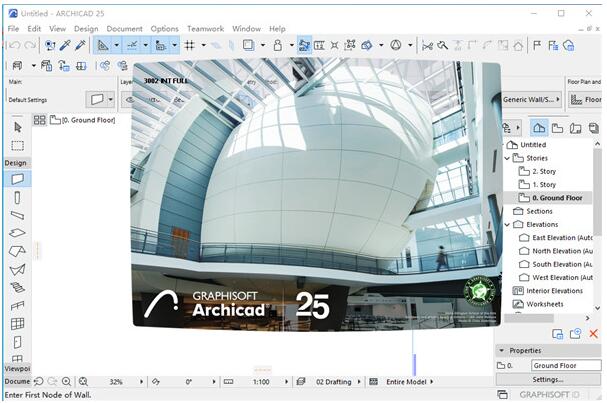Click the Previous Zoom arrow icon
The height and width of the screenshot is (403, 607).
click(x=39, y=382)
